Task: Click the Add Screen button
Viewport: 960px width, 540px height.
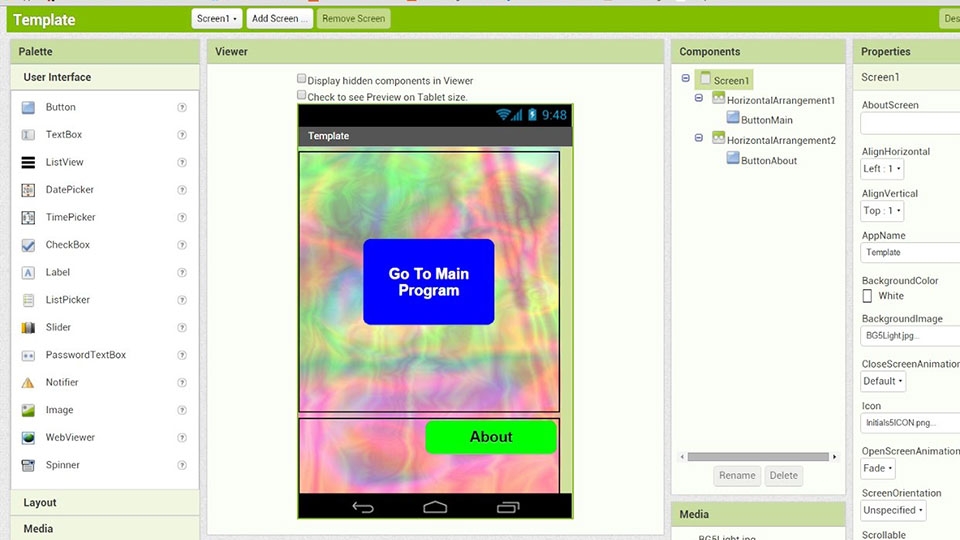Action: [280, 18]
